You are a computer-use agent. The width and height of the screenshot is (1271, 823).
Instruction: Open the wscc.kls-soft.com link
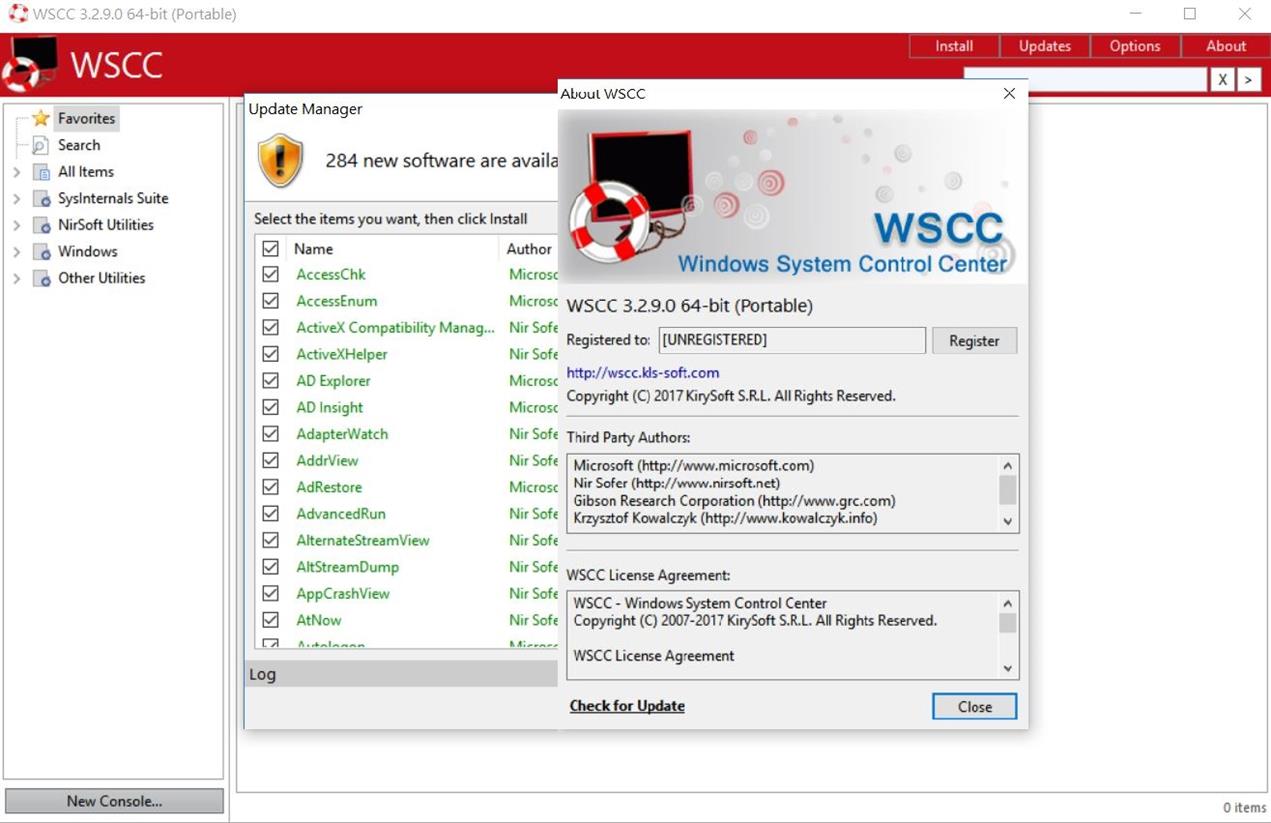643,373
